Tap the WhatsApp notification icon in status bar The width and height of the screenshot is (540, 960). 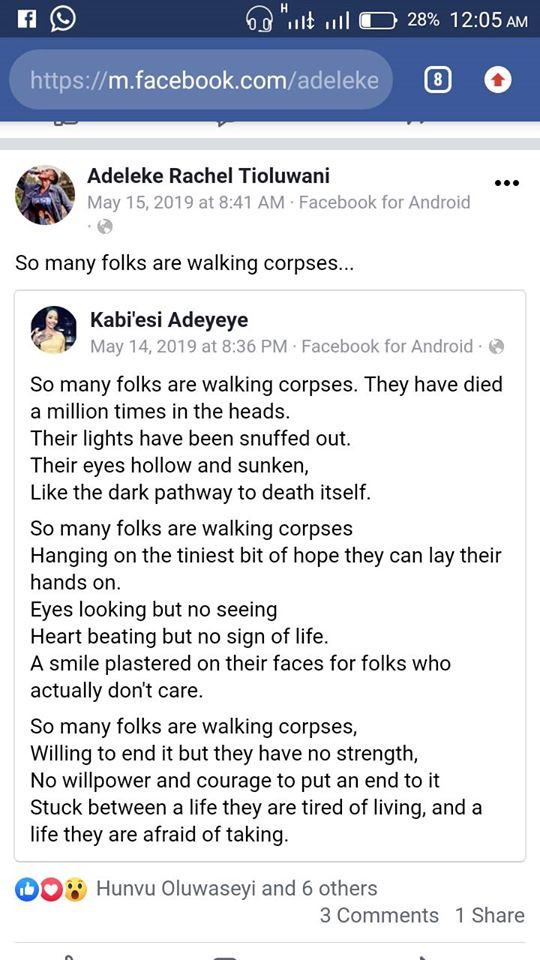[x=63, y=18]
